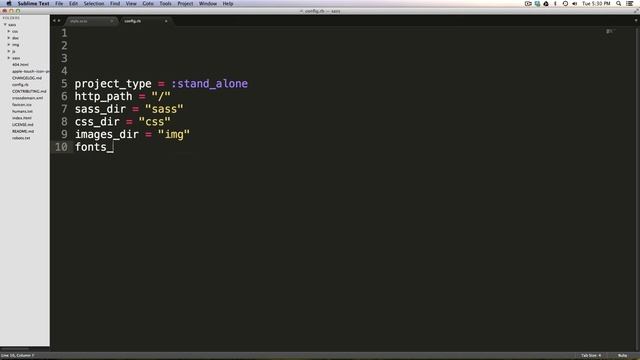Click the css_dir variable on line 8
The height and width of the screenshot is (360, 640).
coord(97,122)
